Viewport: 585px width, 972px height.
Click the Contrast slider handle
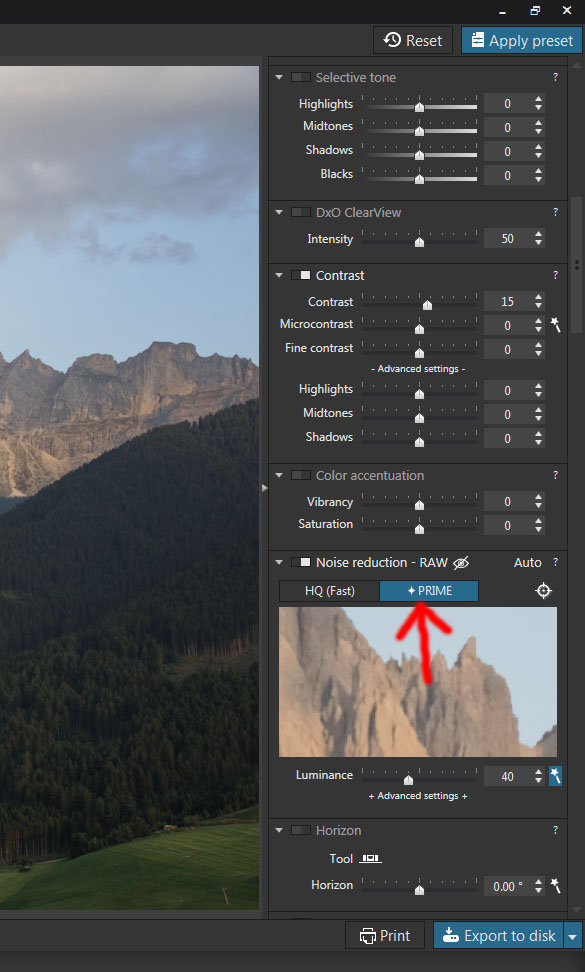click(427, 304)
